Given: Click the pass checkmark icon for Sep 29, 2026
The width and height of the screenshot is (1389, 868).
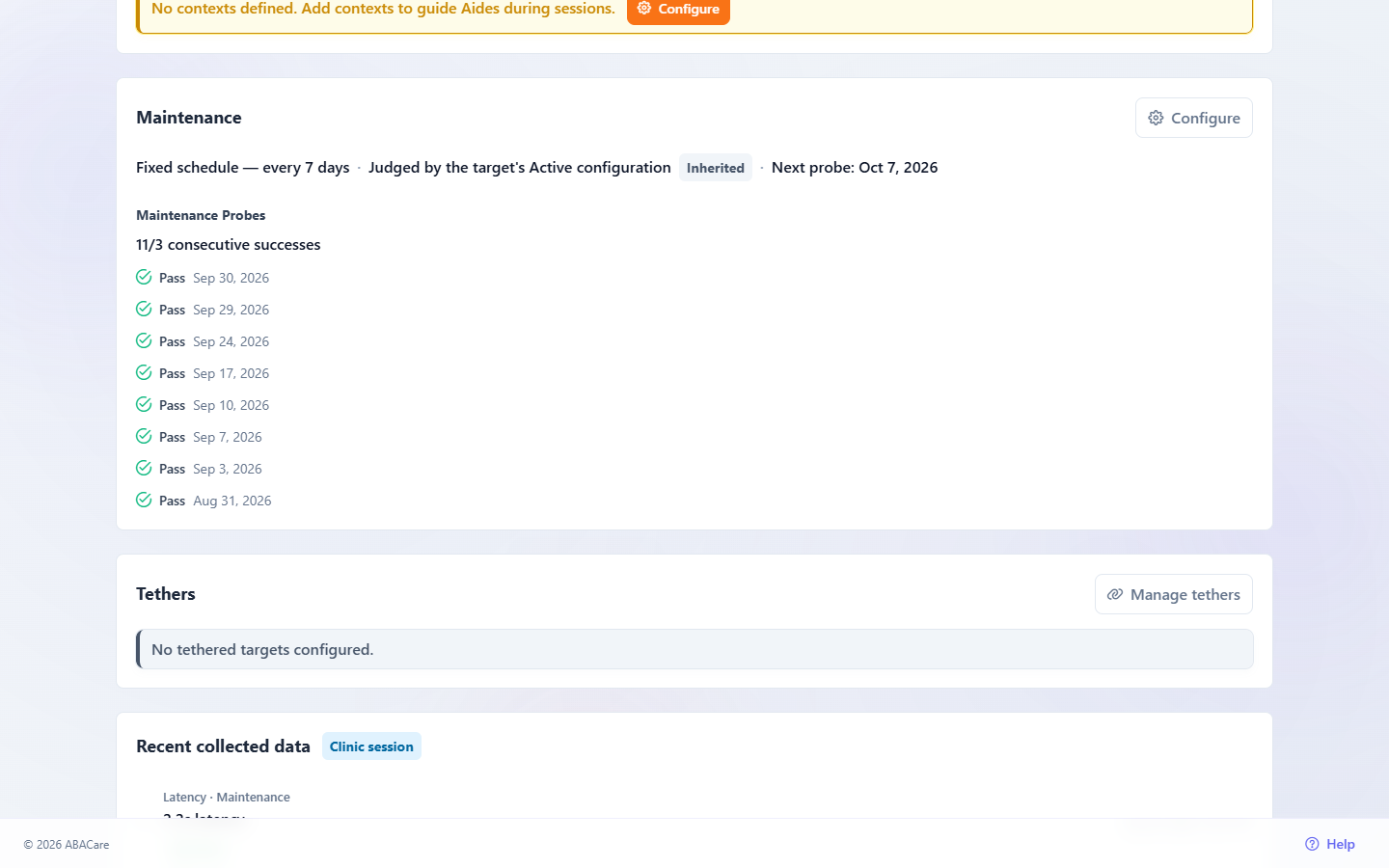Looking at the screenshot, I should [x=144, y=310].
